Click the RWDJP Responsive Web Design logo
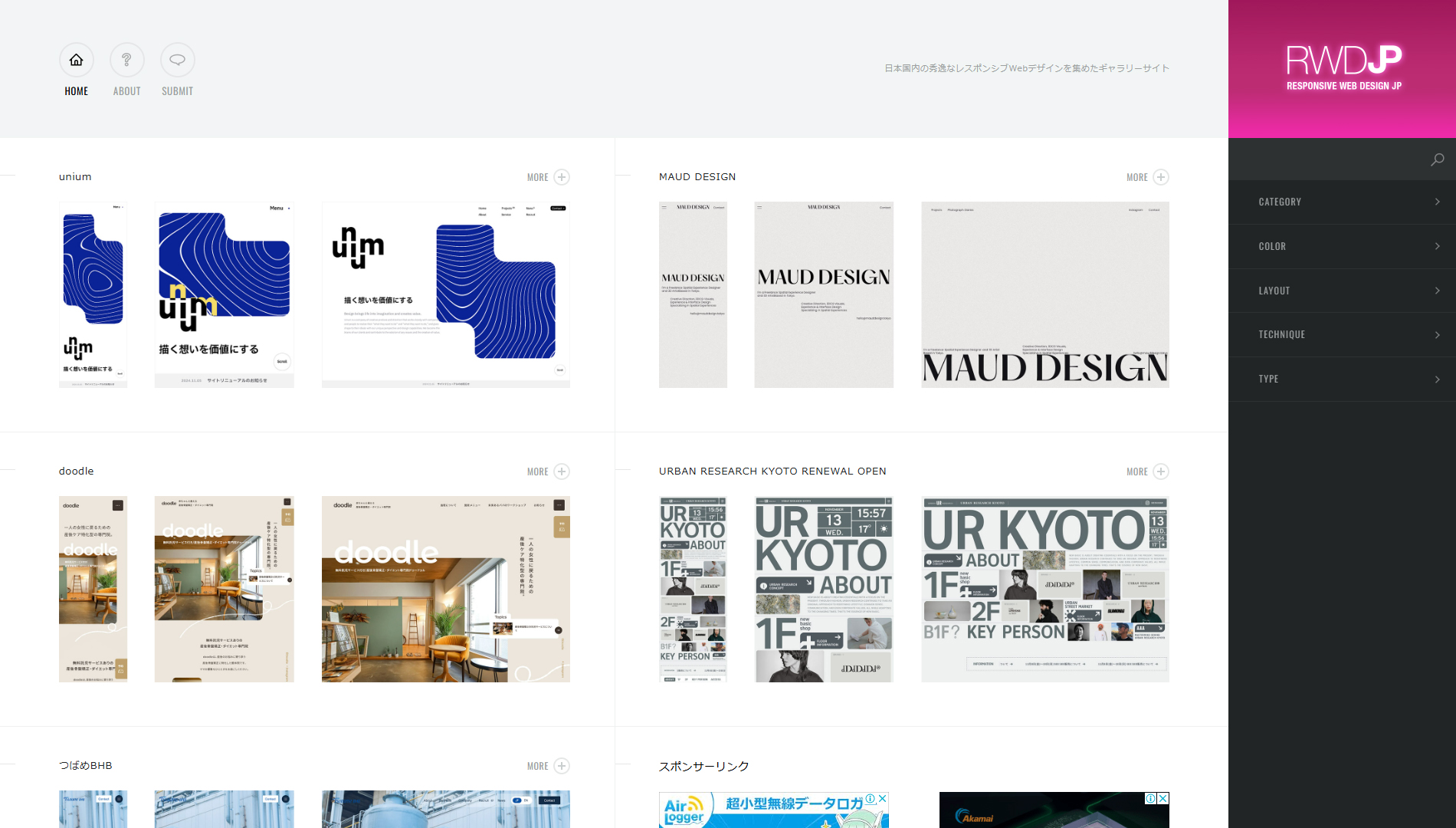Viewport: 1456px width, 828px height. [x=1343, y=68]
